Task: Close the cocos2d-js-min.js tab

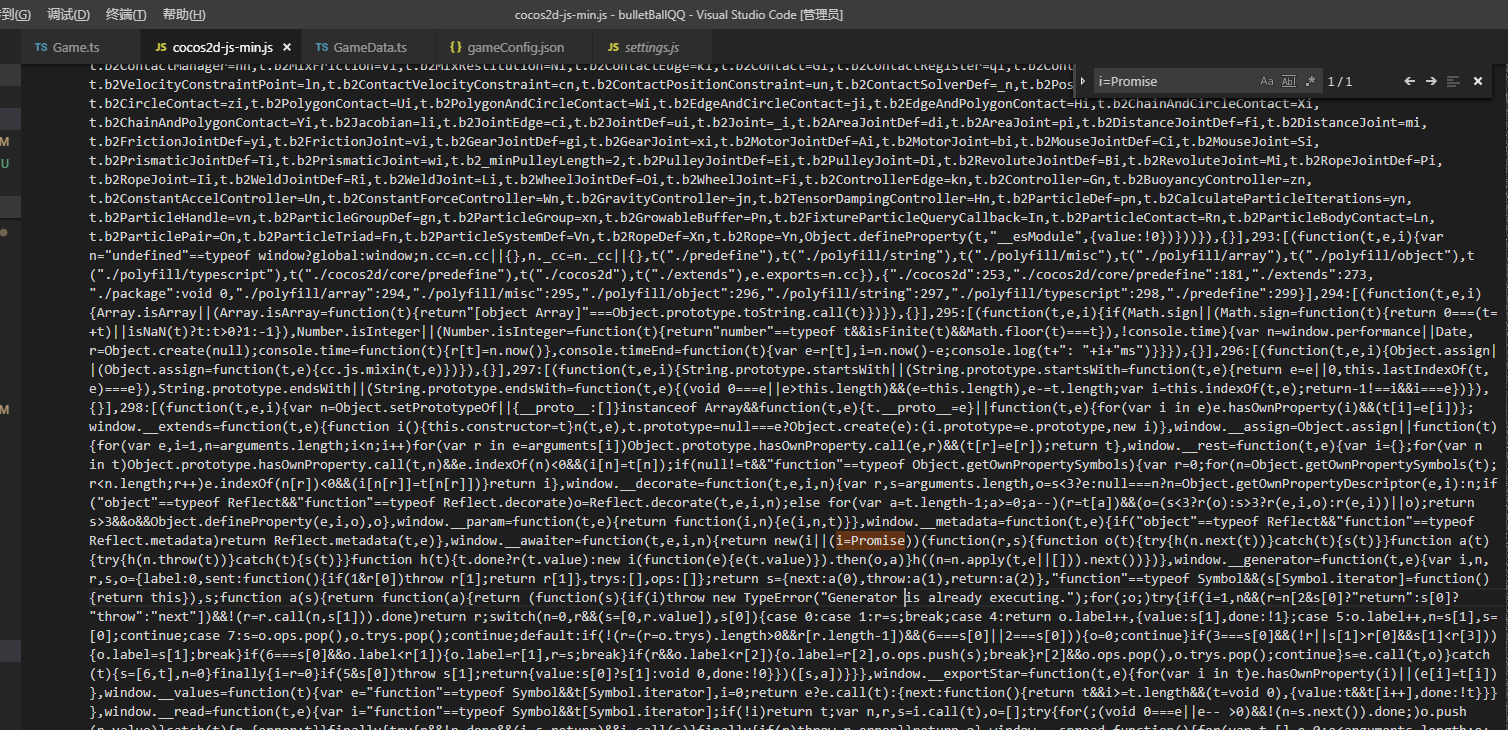Action: tap(287, 47)
